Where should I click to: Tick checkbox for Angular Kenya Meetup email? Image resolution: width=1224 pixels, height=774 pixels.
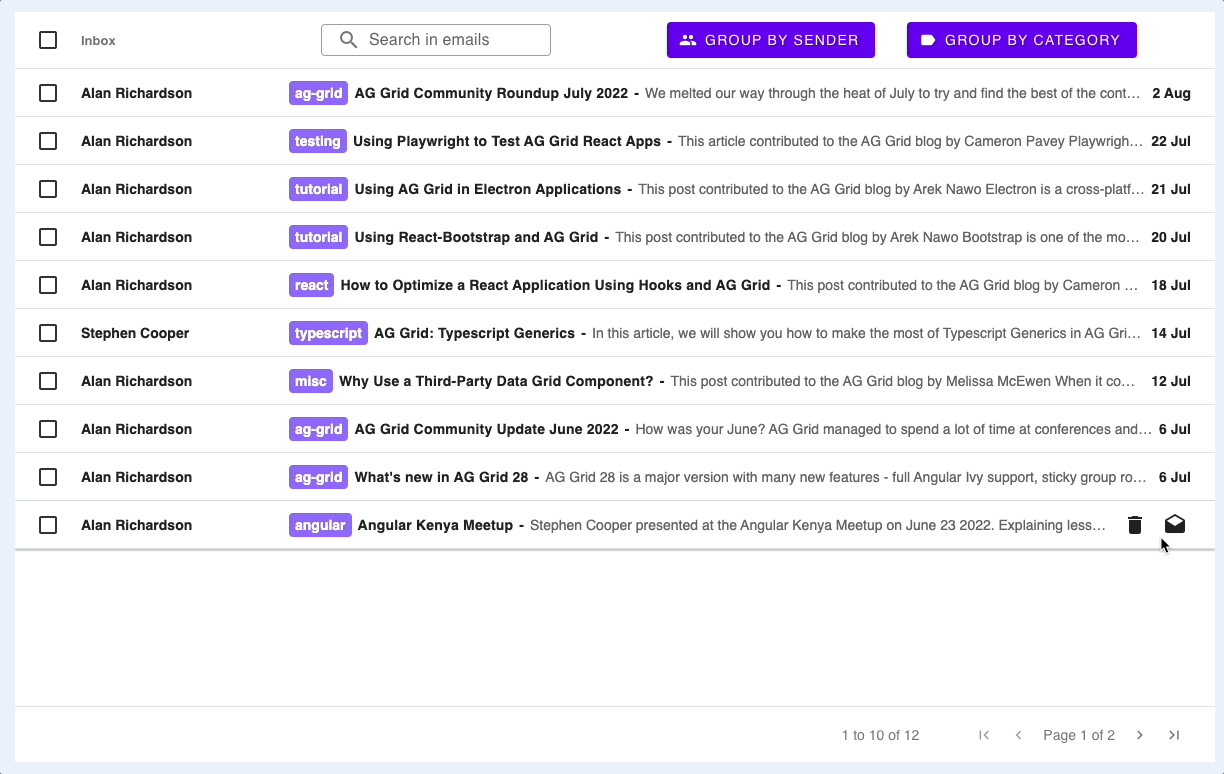click(x=48, y=525)
